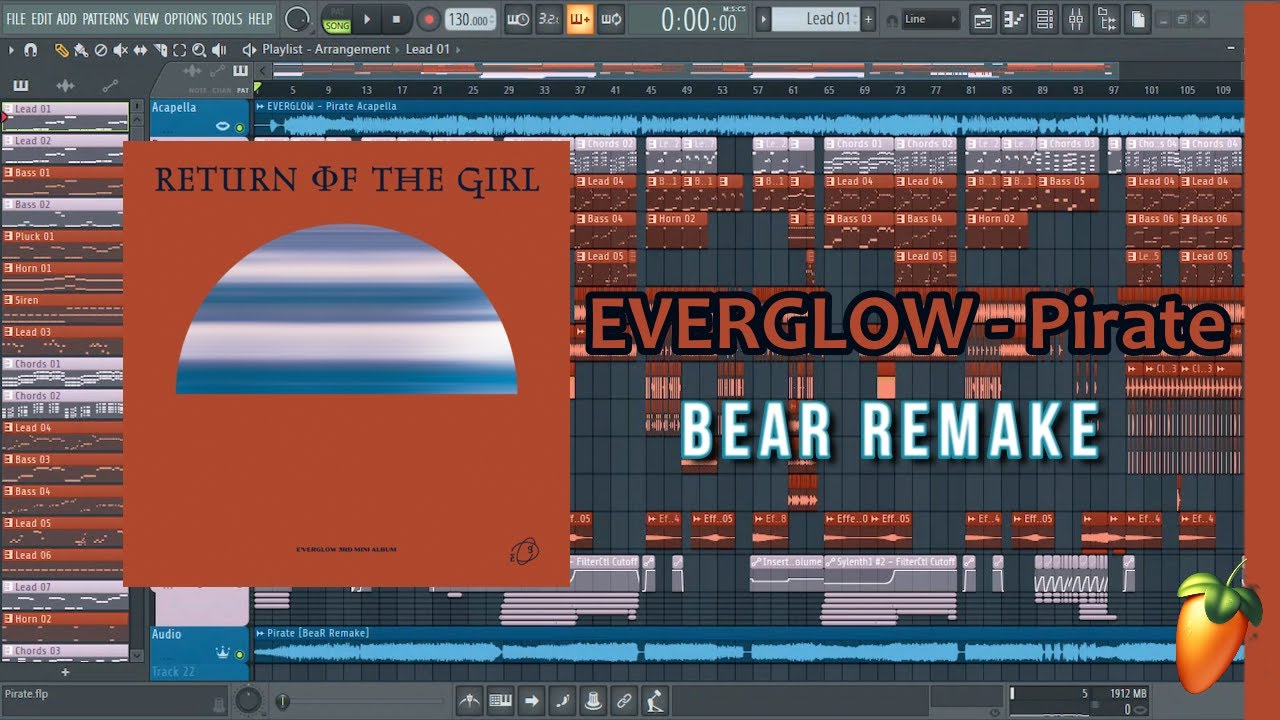Select Chords 01 pattern in picker list
The image size is (1280, 720).
tap(65, 372)
